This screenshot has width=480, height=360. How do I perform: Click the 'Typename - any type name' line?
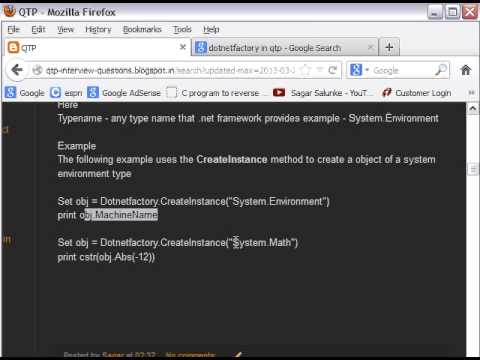point(248,118)
